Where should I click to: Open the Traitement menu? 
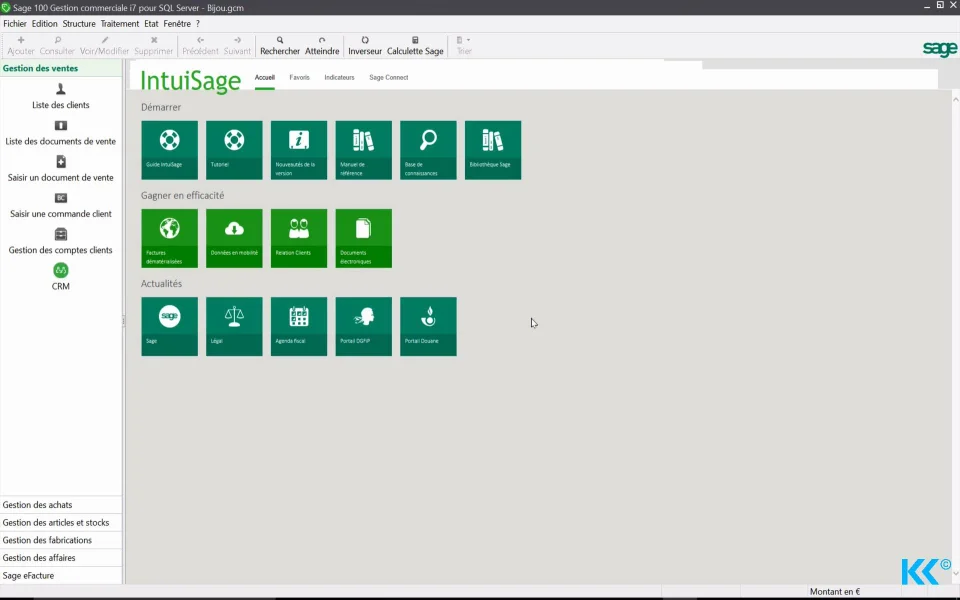tap(120, 24)
